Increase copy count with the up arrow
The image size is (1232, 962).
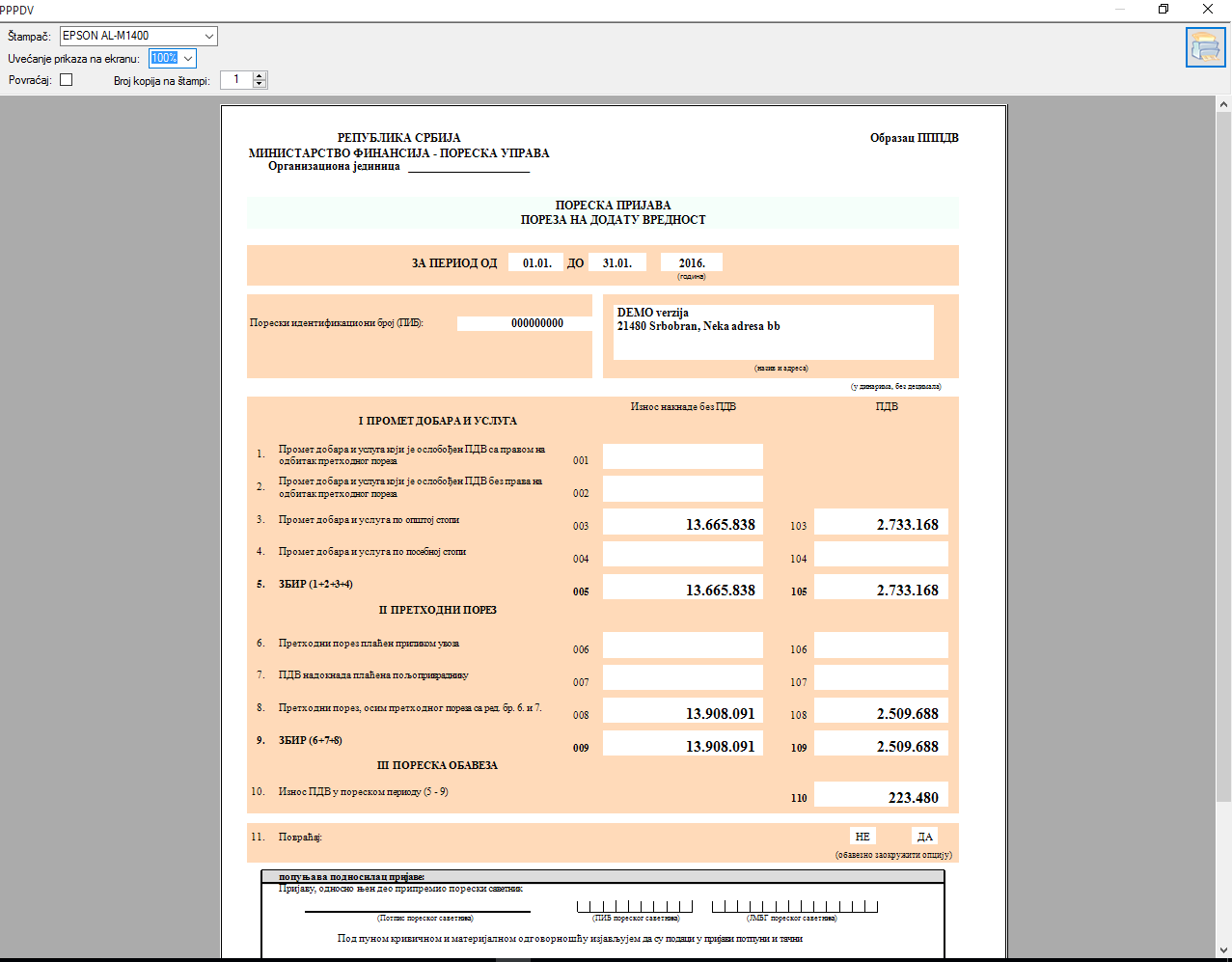[260, 76]
